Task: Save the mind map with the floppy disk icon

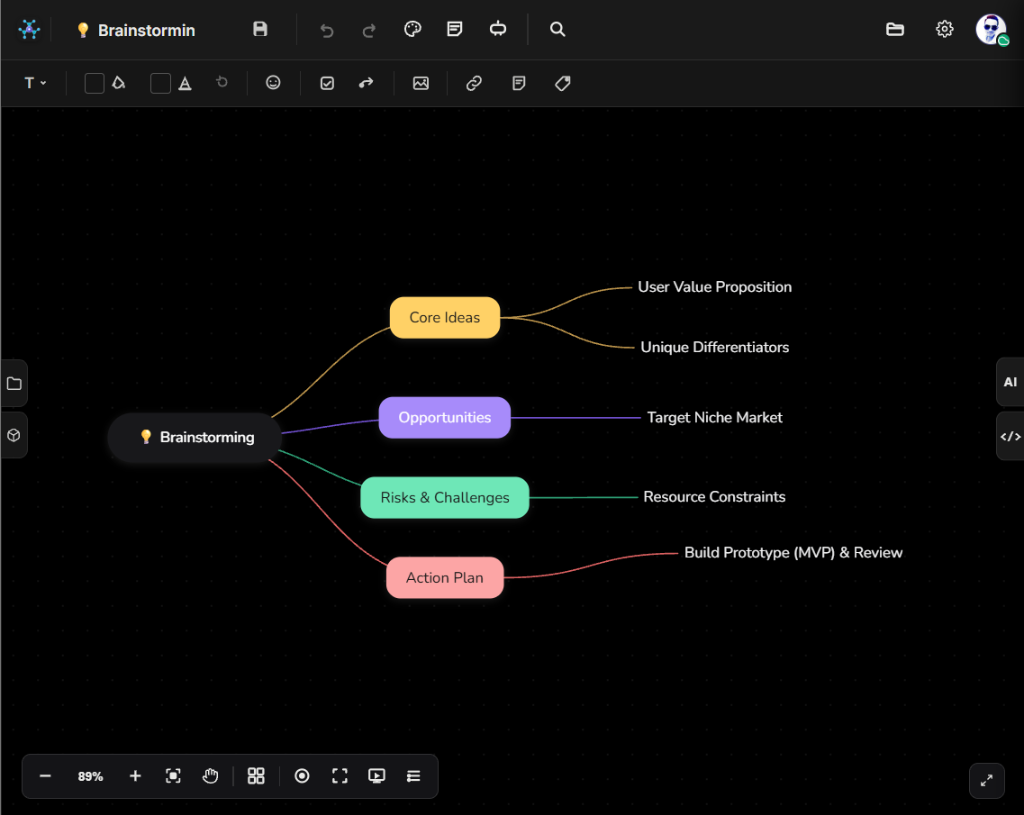Action: click(x=260, y=29)
